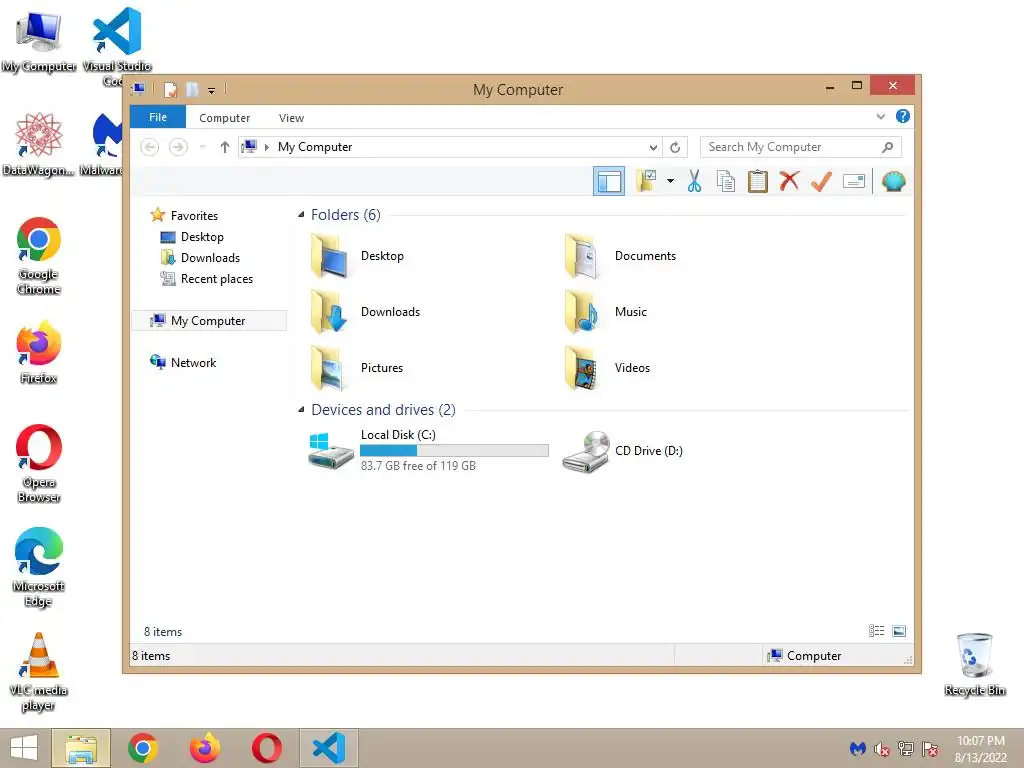
Task: Click the VLC media player desktop shortcut
Action: (x=39, y=671)
